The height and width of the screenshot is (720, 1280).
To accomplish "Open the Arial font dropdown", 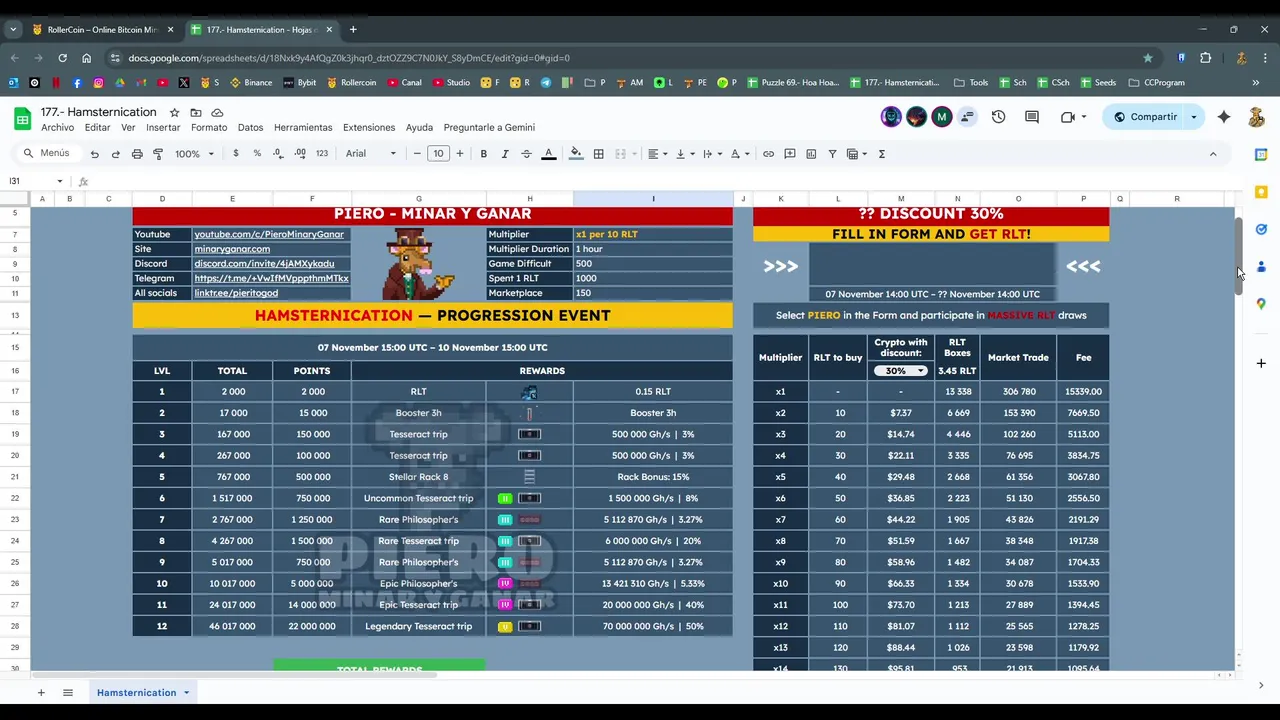I will click(x=371, y=154).
